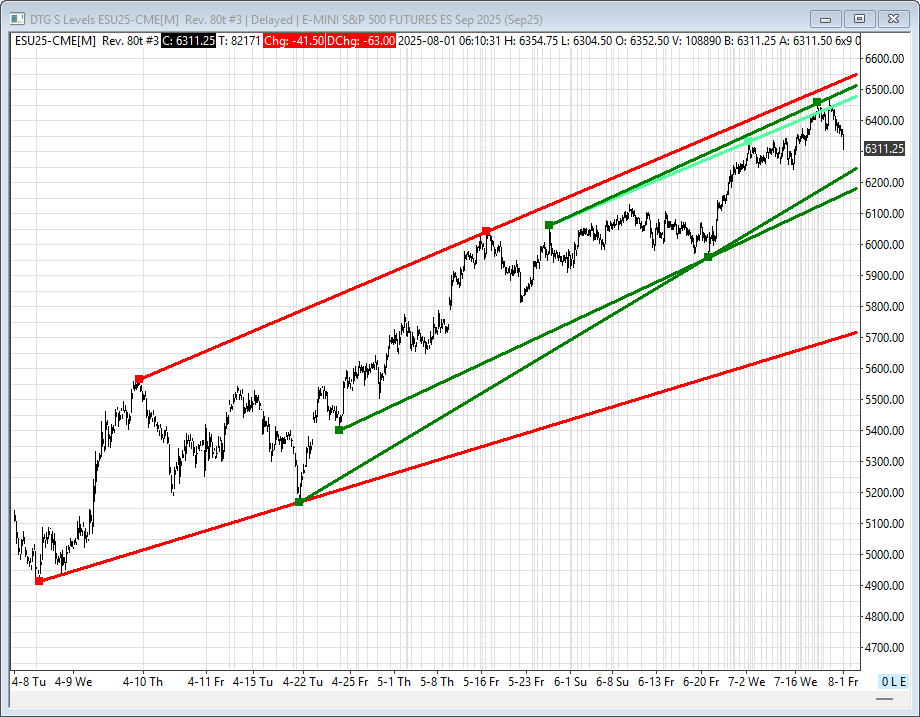
Task: Click the 5800.00 price axis label
Action: (884, 307)
